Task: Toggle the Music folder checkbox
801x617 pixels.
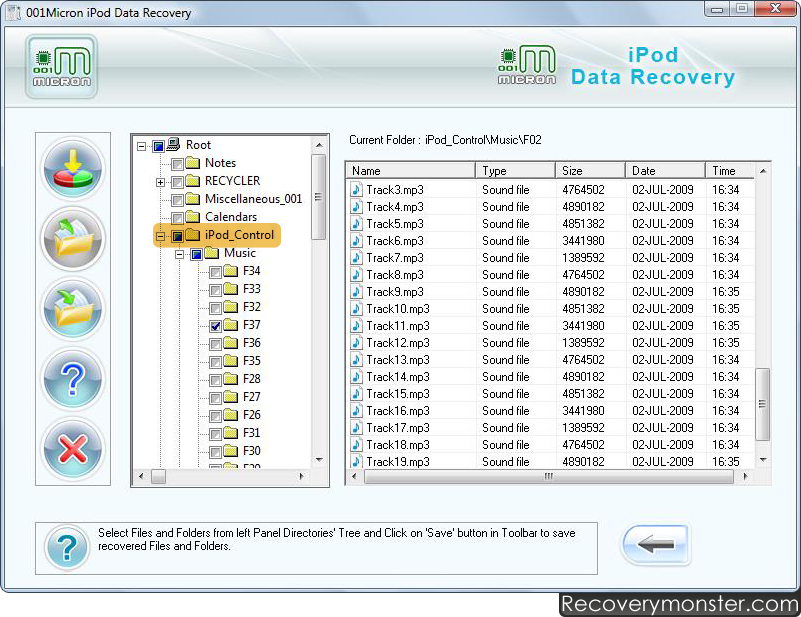Action: (197, 254)
